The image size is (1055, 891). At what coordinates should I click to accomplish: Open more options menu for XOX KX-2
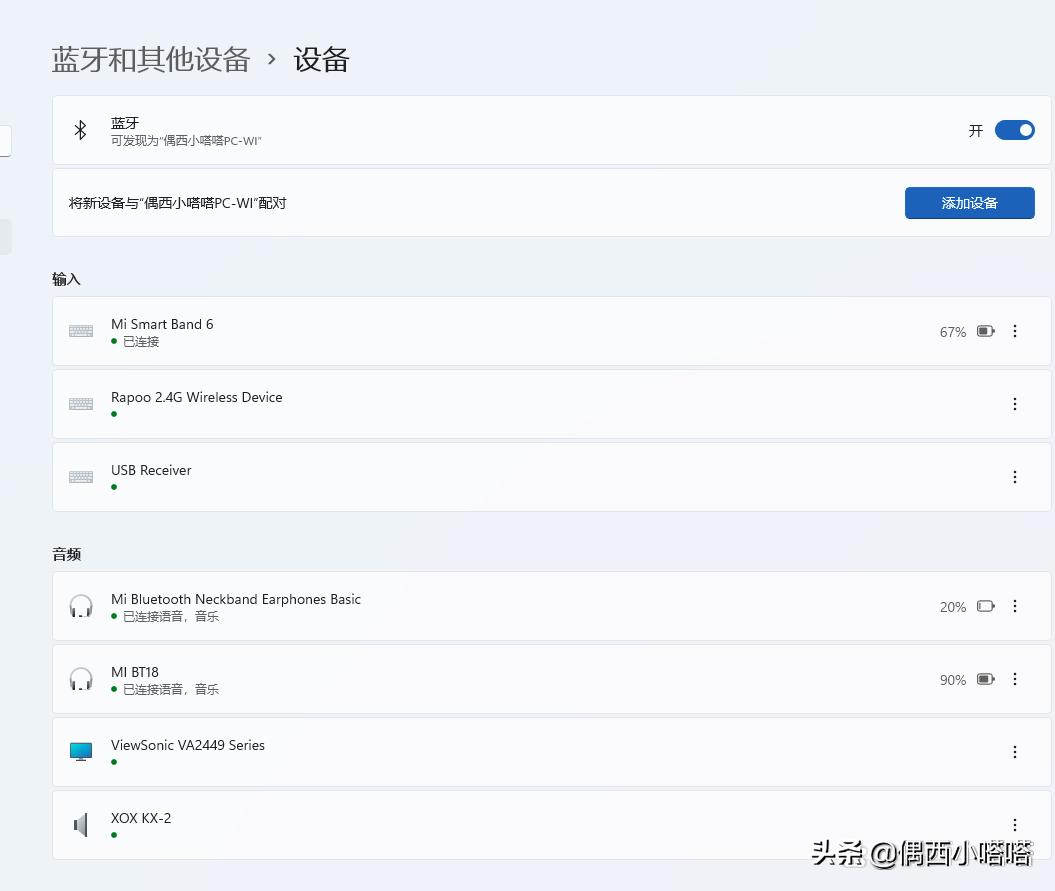tap(1015, 824)
